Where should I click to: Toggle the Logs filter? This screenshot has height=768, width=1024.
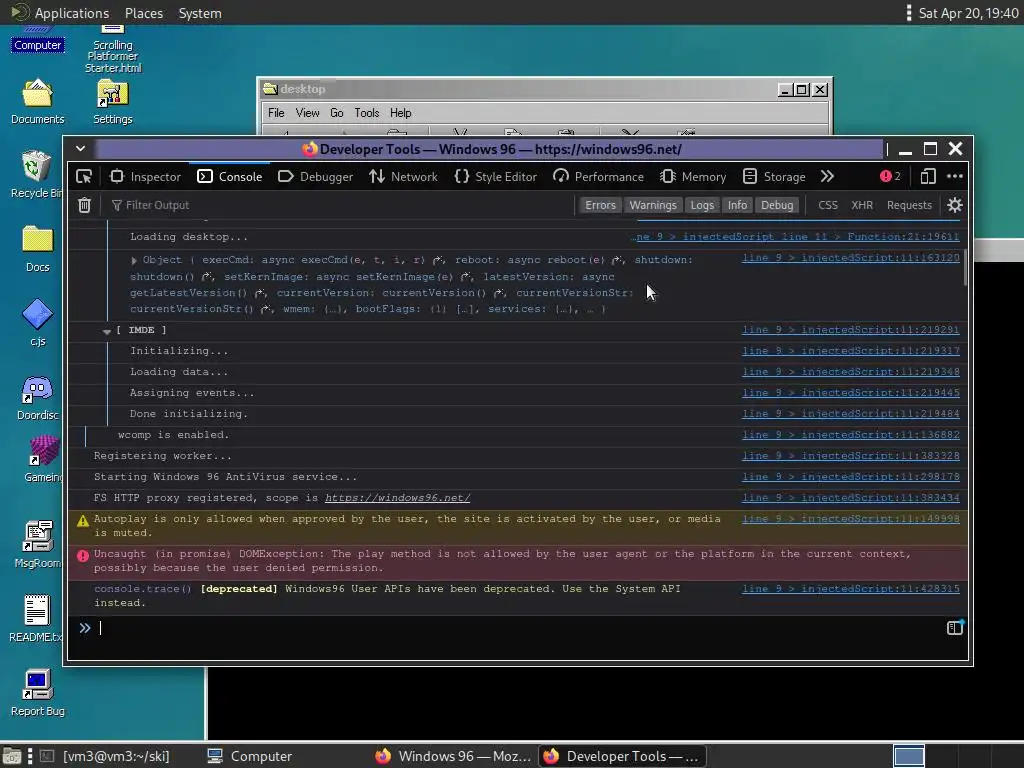point(702,205)
